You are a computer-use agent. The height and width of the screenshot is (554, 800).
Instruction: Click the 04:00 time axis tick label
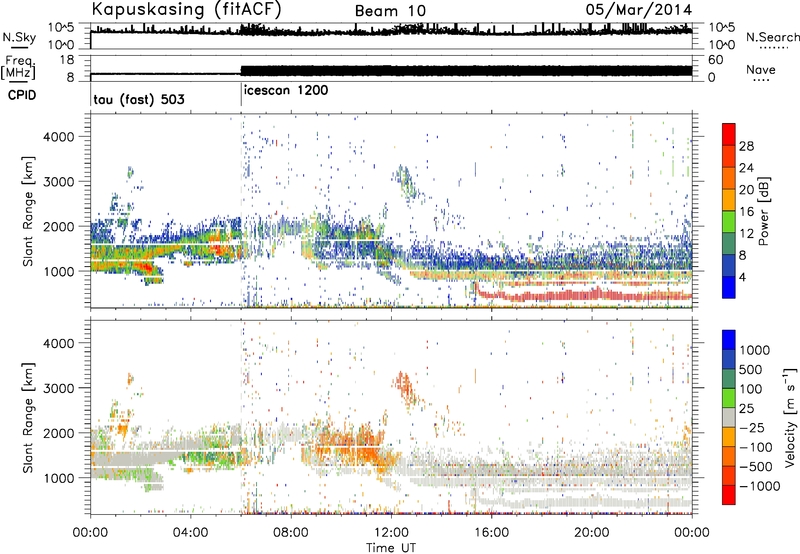tap(190, 533)
